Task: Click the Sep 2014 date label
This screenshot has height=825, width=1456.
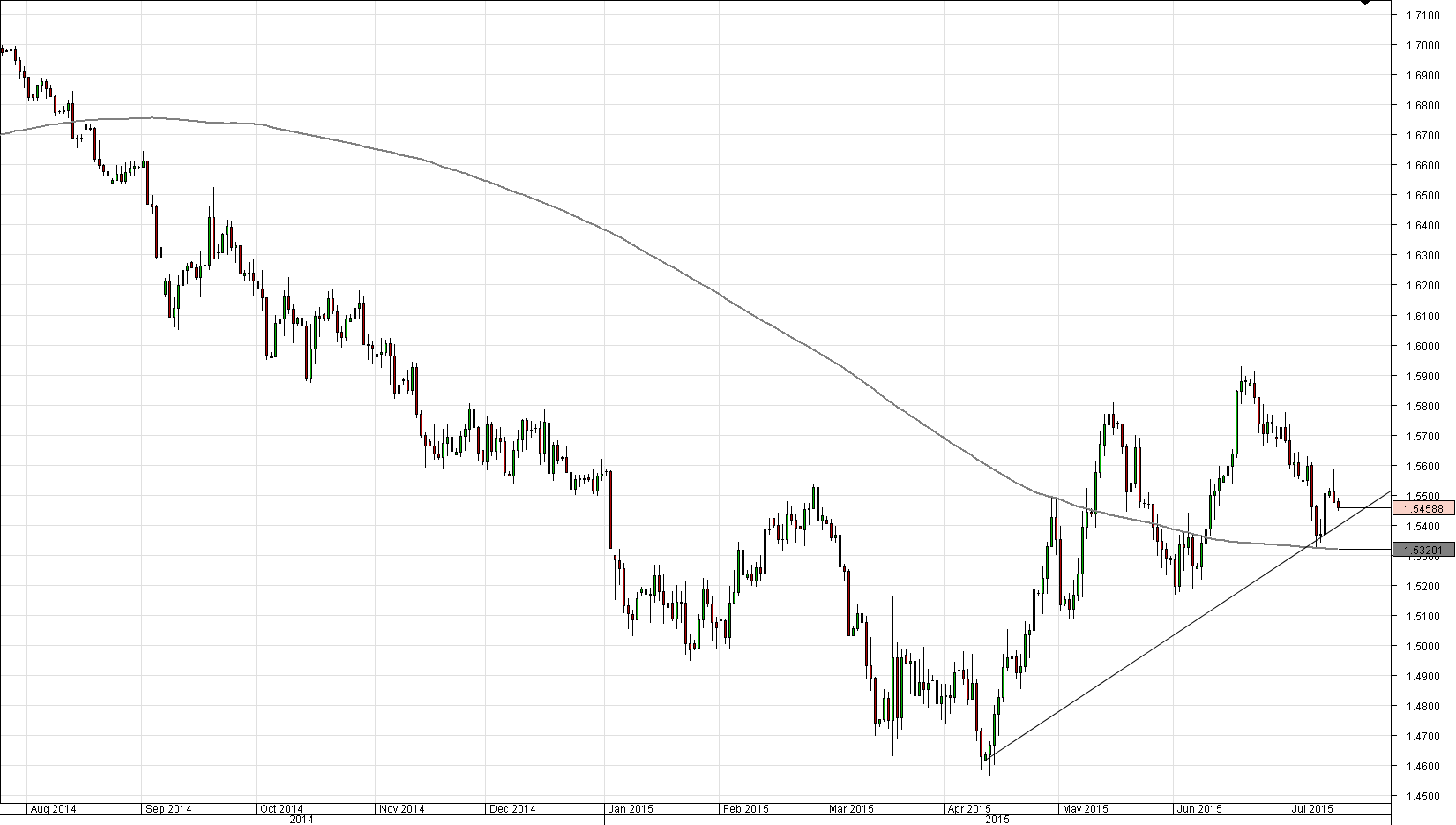Action: (x=168, y=808)
